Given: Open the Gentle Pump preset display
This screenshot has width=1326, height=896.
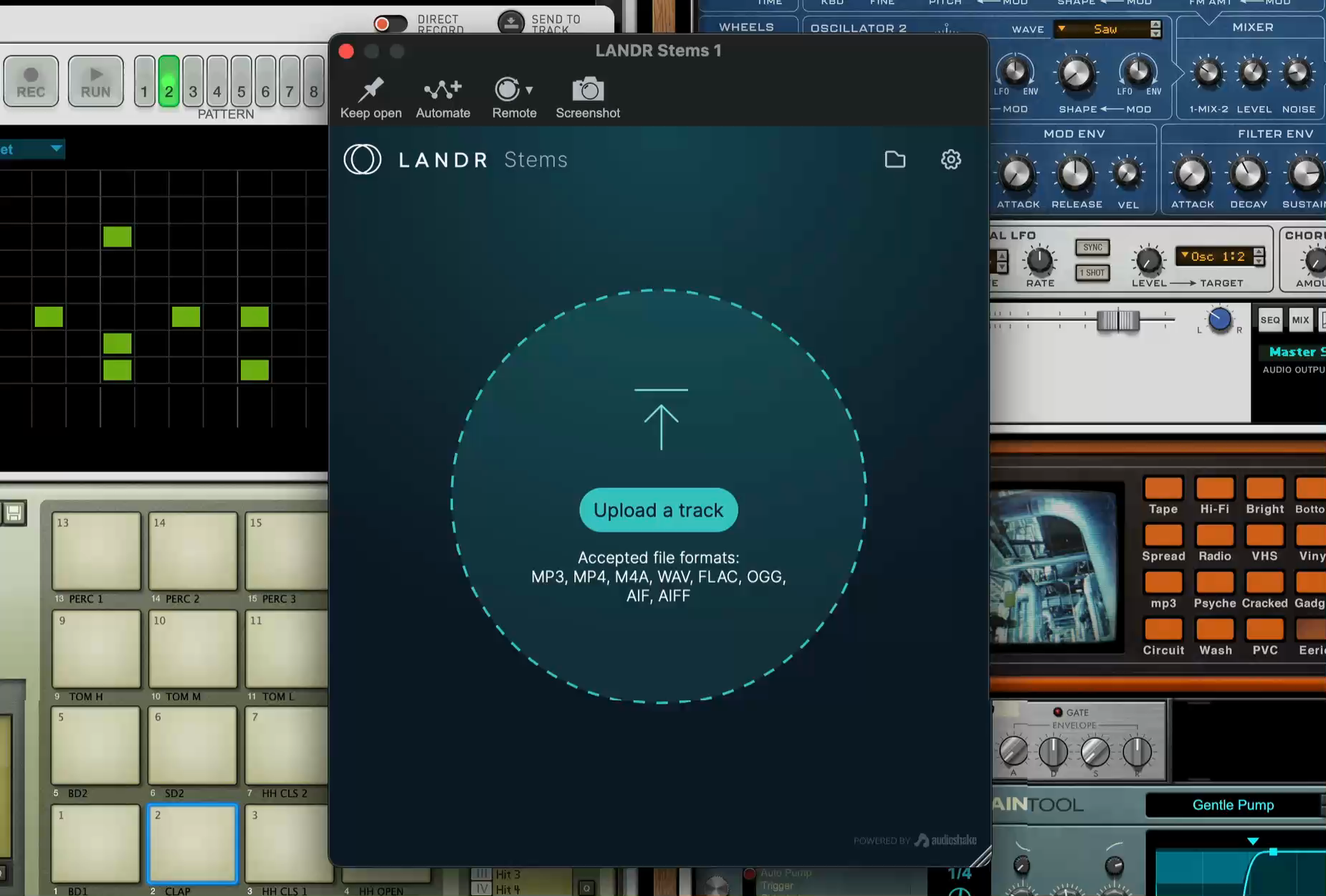Looking at the screenshot, I should coord(1233,805).
